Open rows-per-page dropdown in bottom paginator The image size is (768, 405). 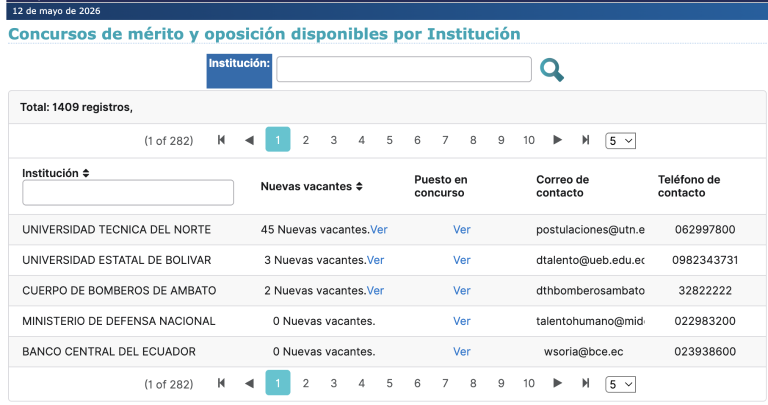pos(621,384)
